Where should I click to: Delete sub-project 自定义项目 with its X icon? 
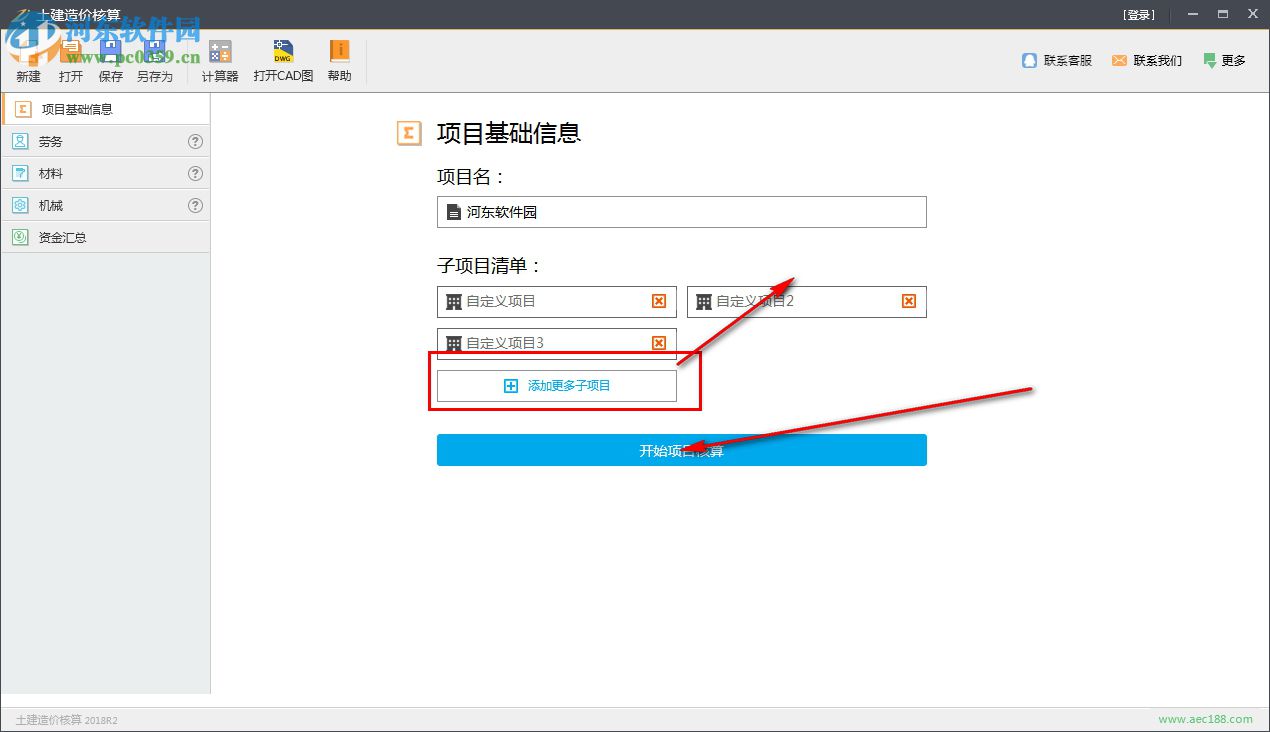coord(659,301)
